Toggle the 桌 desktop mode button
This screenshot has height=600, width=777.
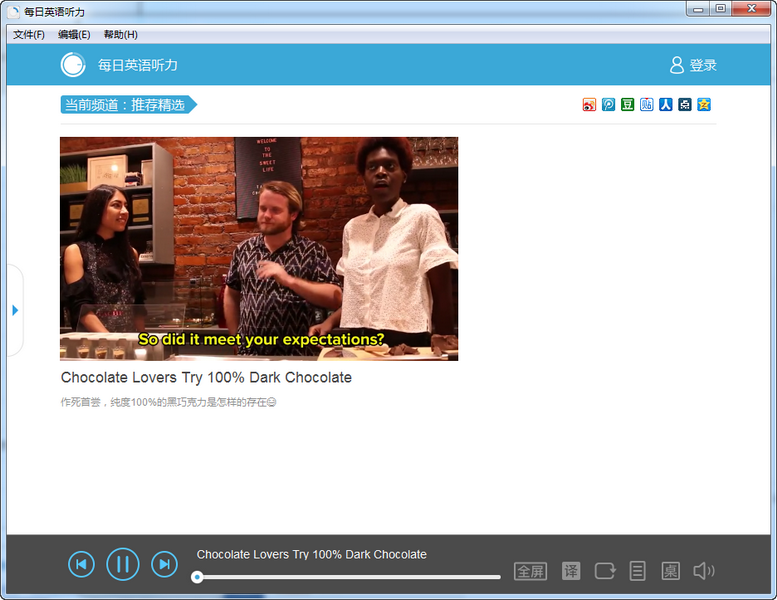(x=670, y=571)
